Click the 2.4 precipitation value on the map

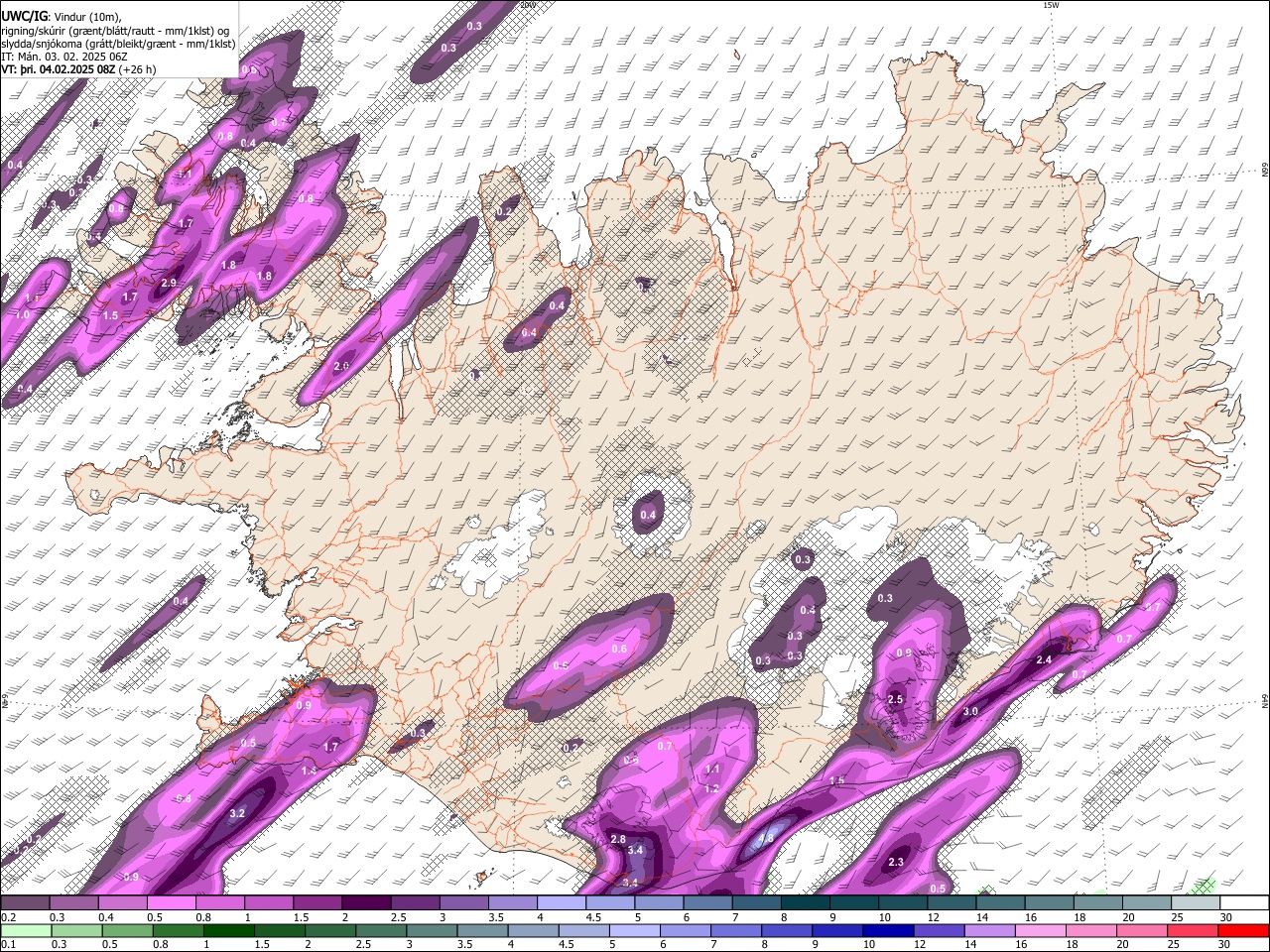coord(1044,659)
